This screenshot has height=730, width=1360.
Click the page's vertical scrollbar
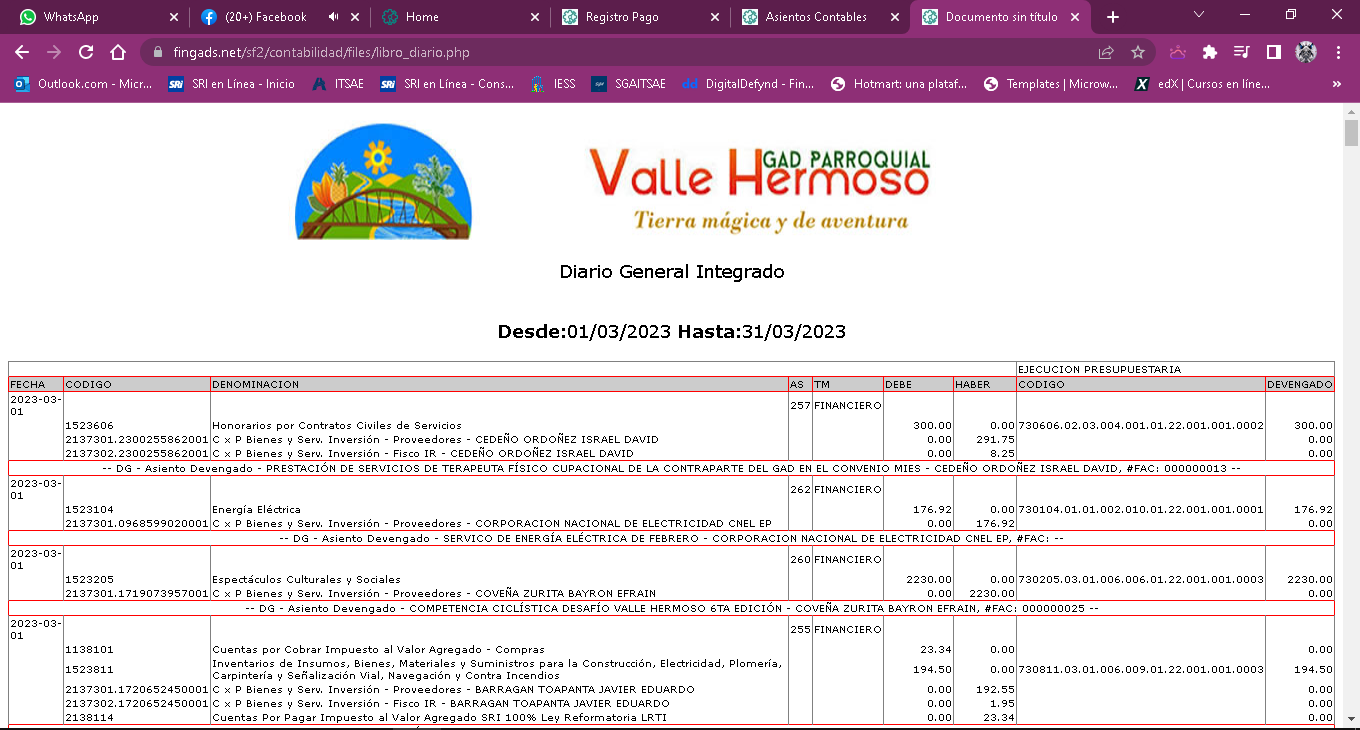(1351, 400)
